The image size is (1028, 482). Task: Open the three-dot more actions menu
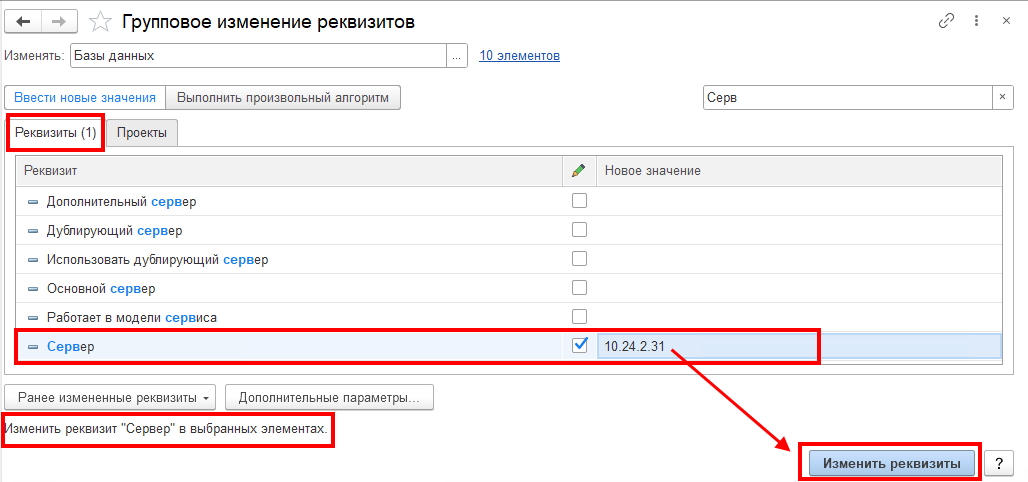[977, 21]
